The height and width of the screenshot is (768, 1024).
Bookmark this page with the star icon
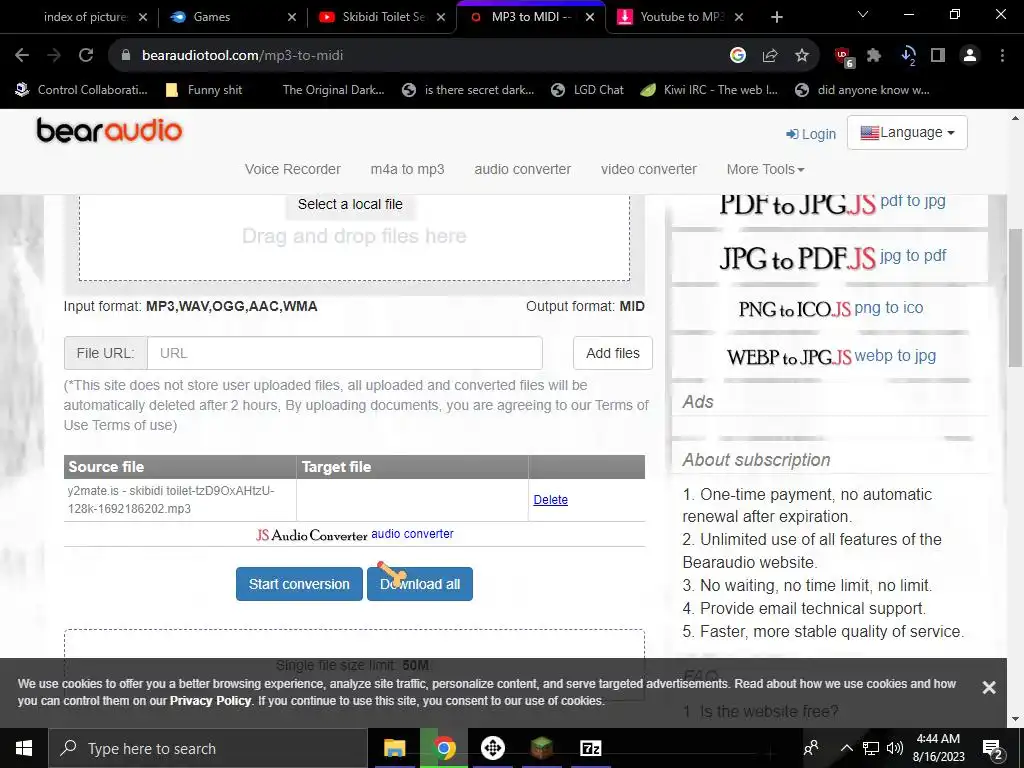coord(802,56)
